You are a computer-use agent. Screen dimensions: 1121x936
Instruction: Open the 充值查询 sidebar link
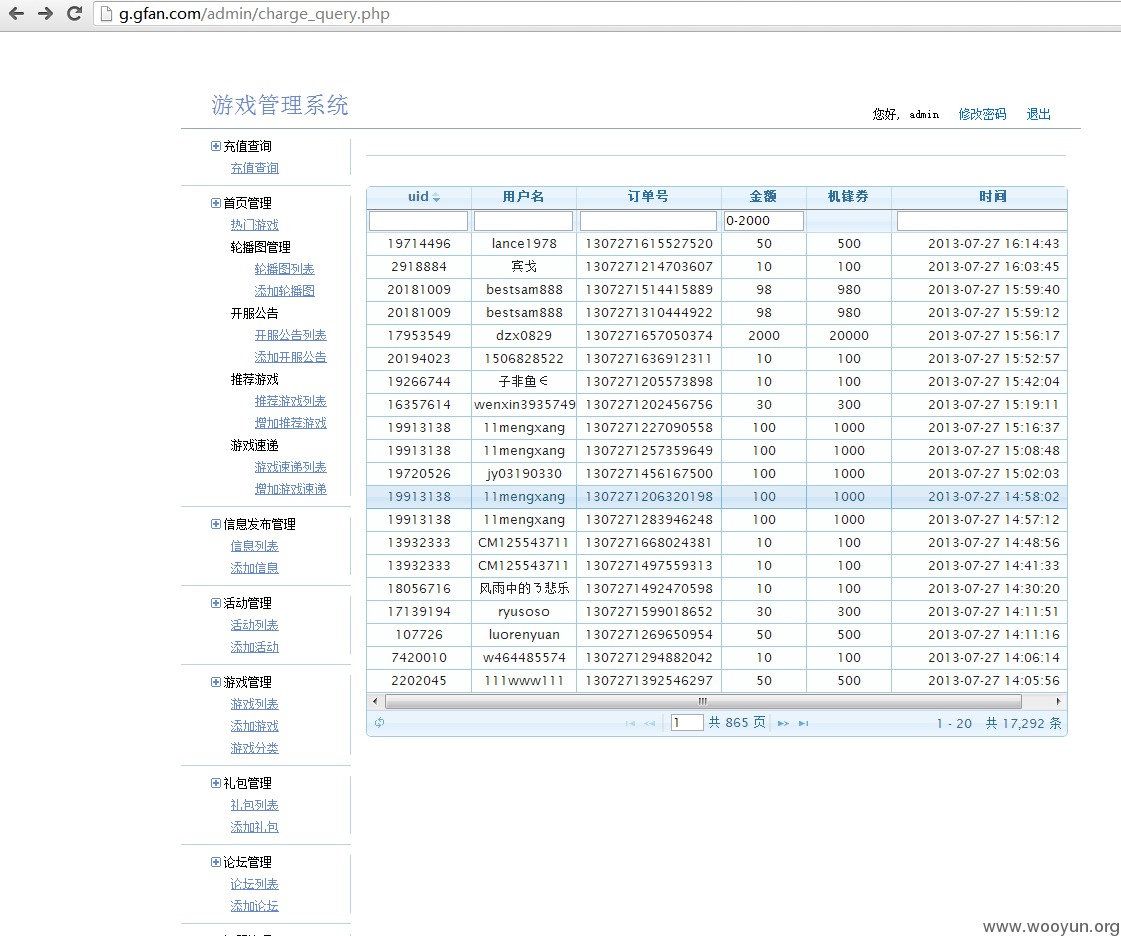255,168
